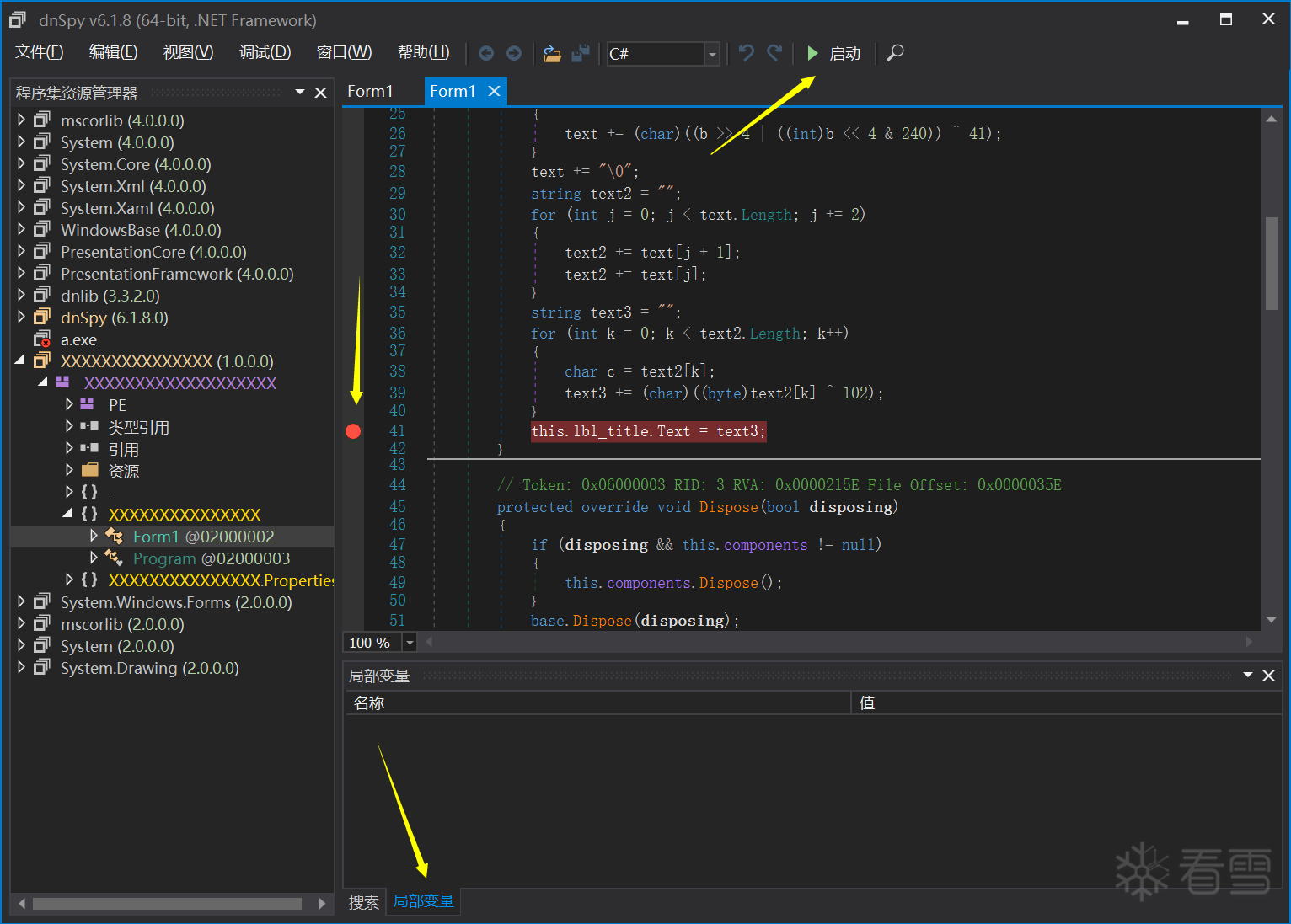
Task: Open the zoom percentage dropdown
Action: 410,643
